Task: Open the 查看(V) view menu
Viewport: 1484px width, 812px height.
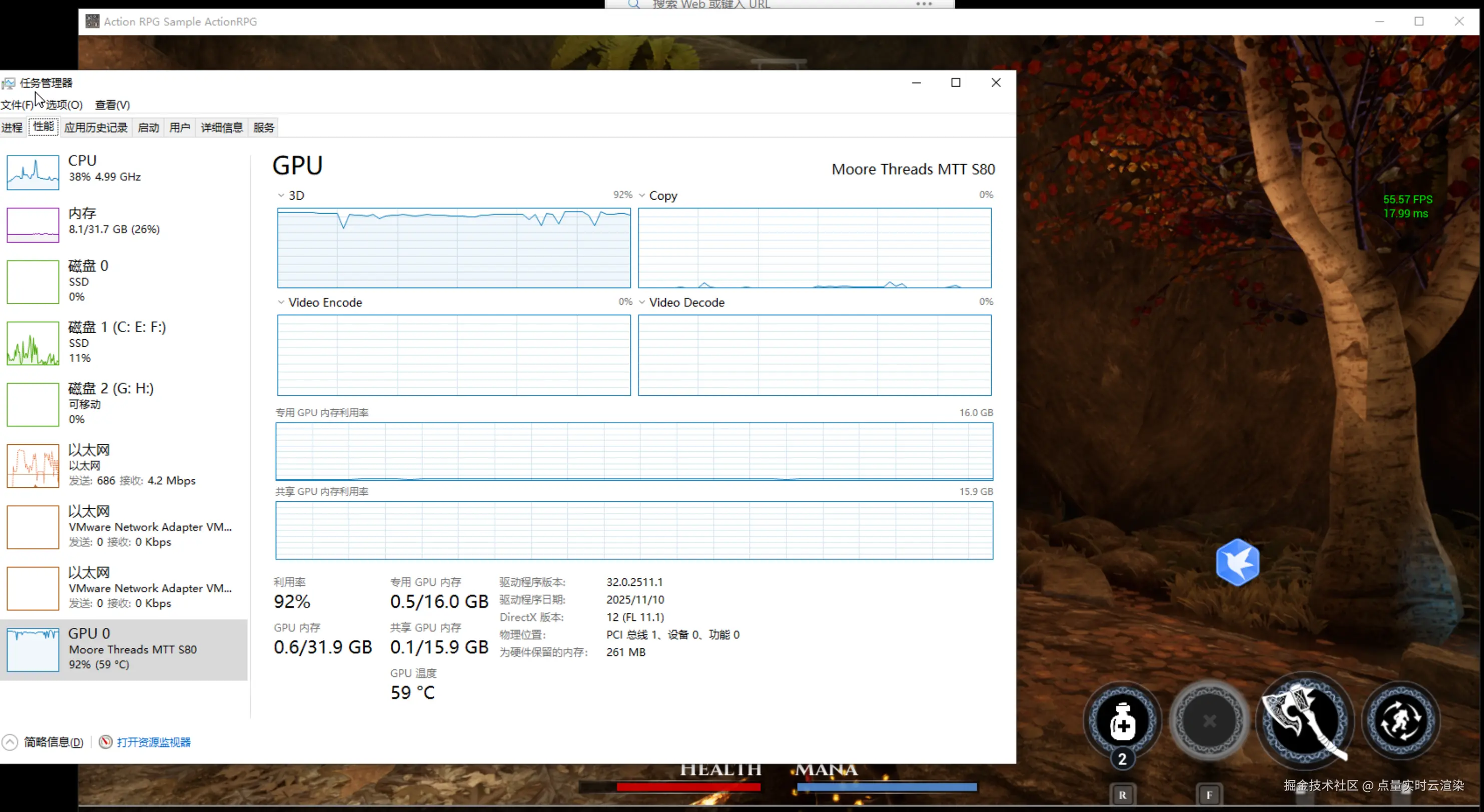Action: click(x=113, y=105)
